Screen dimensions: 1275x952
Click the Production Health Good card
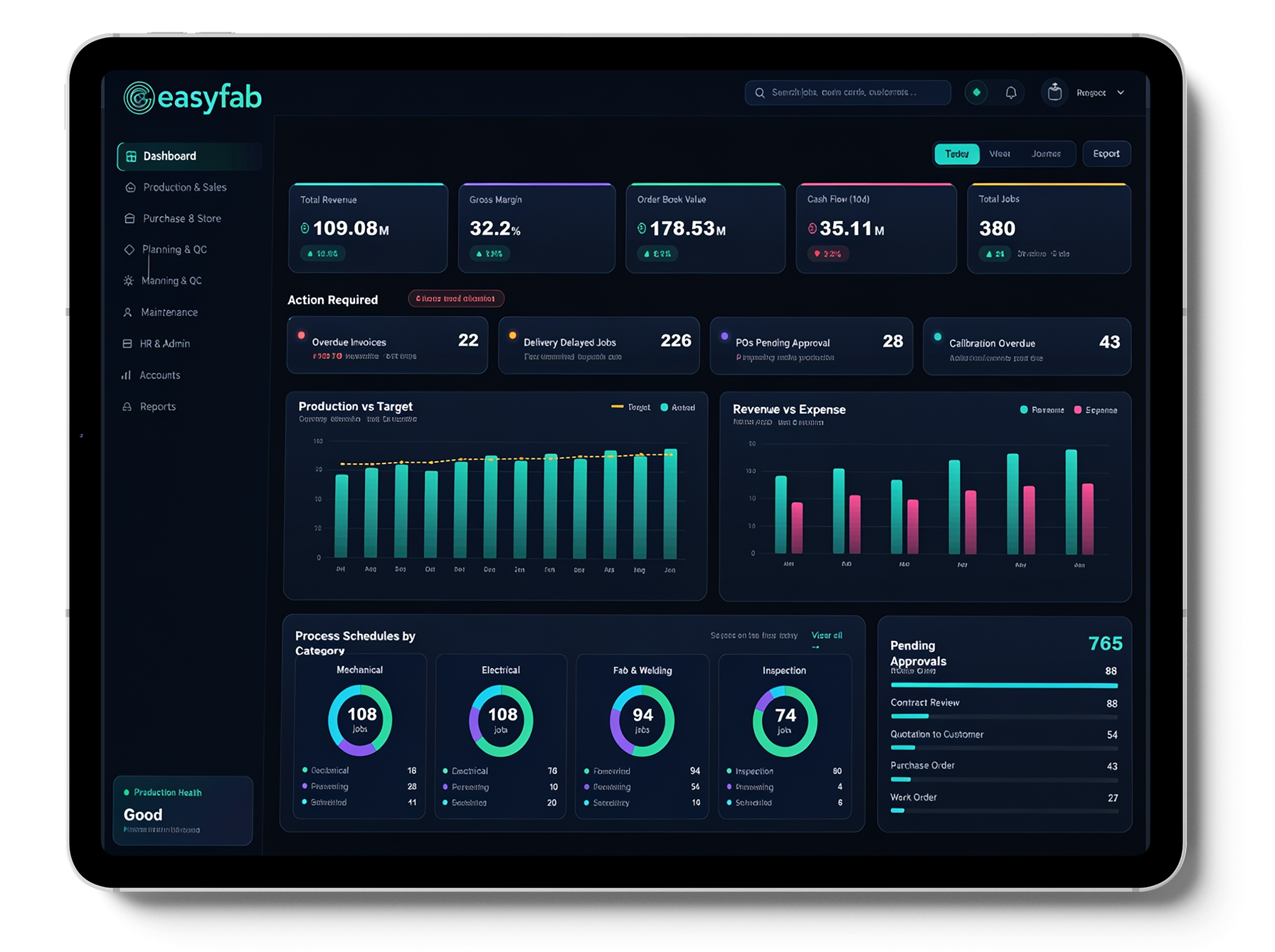183,811
